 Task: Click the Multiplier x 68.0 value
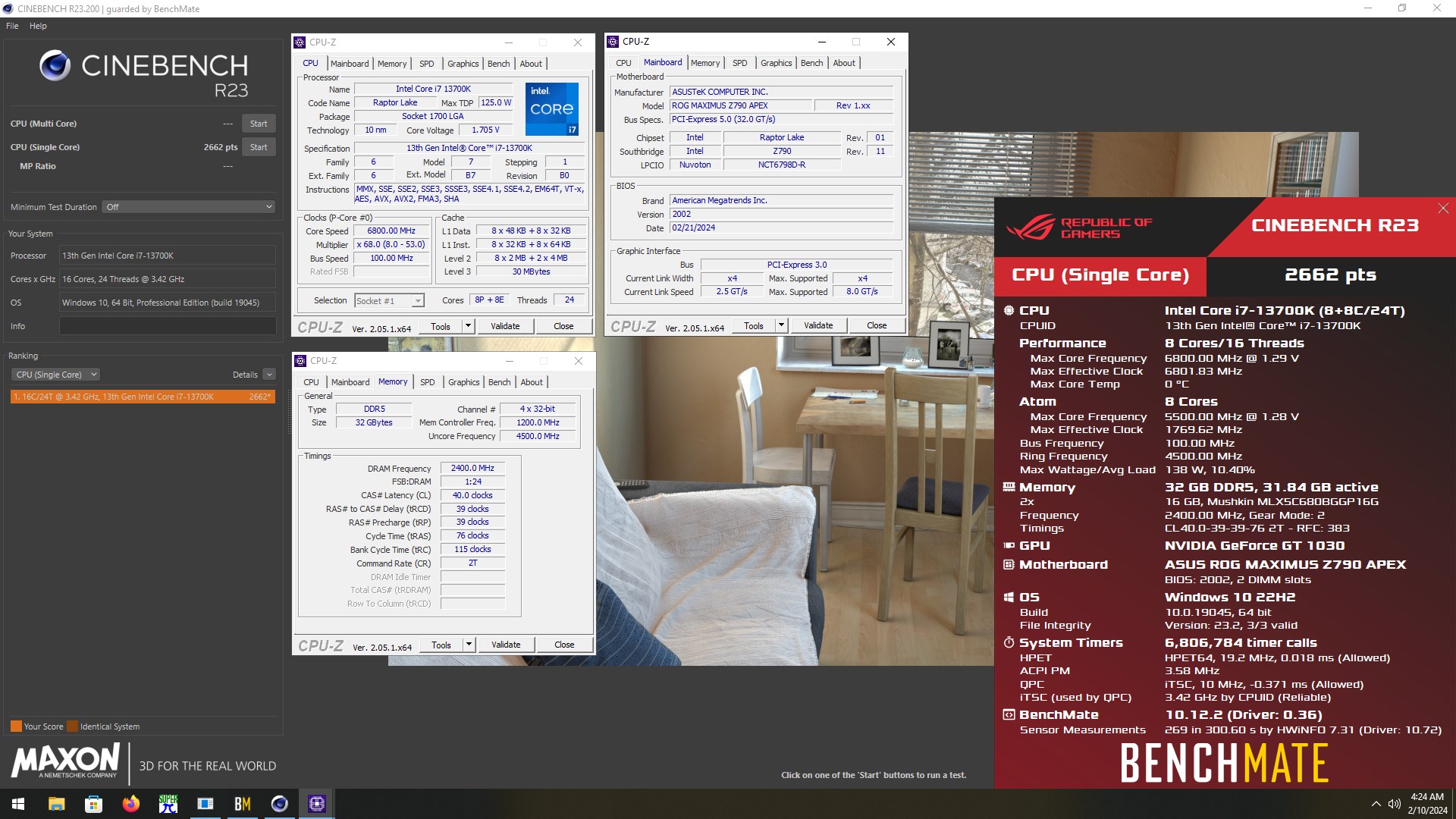pyautogui.click(x=391, y=245)
